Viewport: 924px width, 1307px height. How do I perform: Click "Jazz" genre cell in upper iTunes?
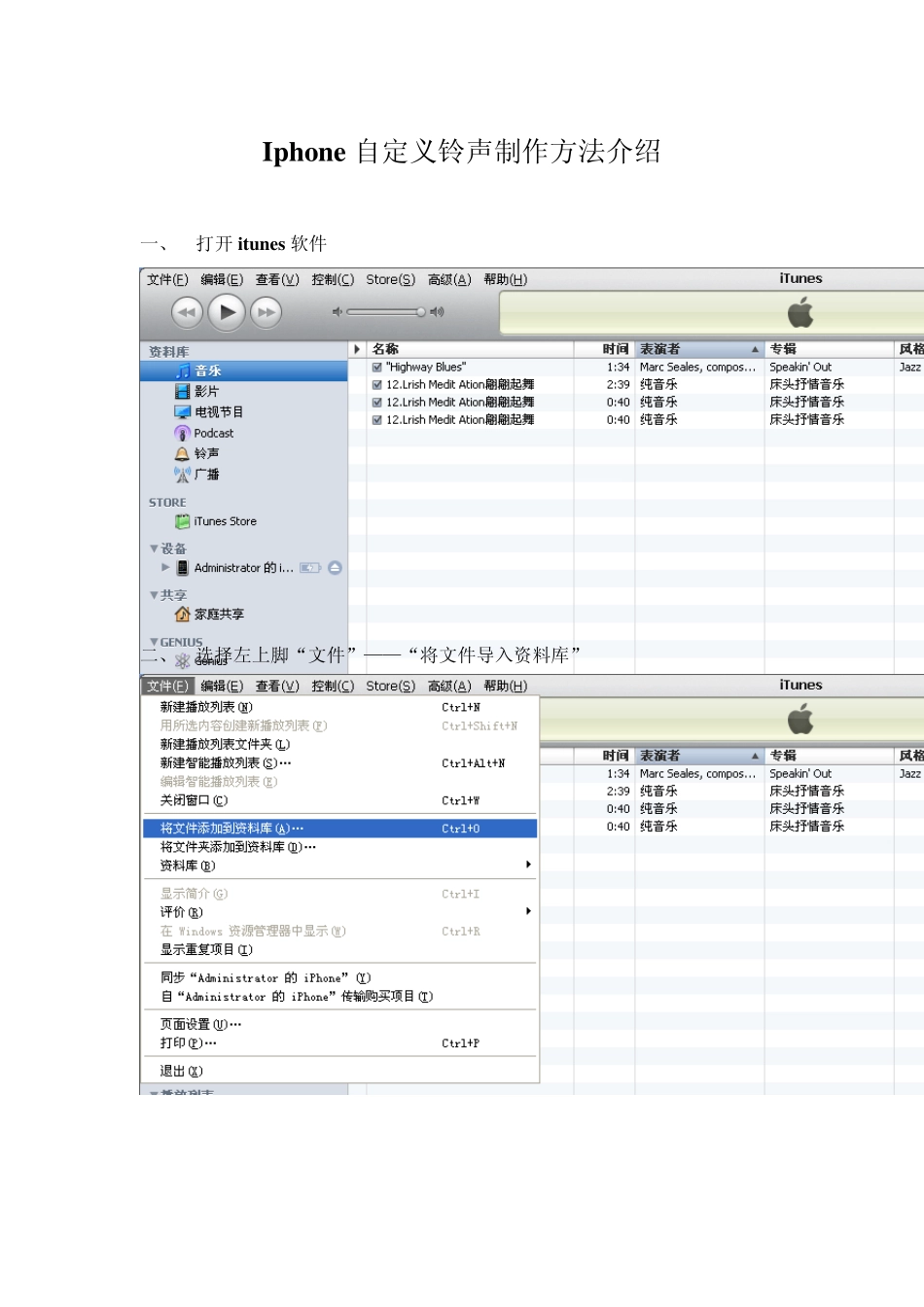pyautogui.click(x=909, y=368)
